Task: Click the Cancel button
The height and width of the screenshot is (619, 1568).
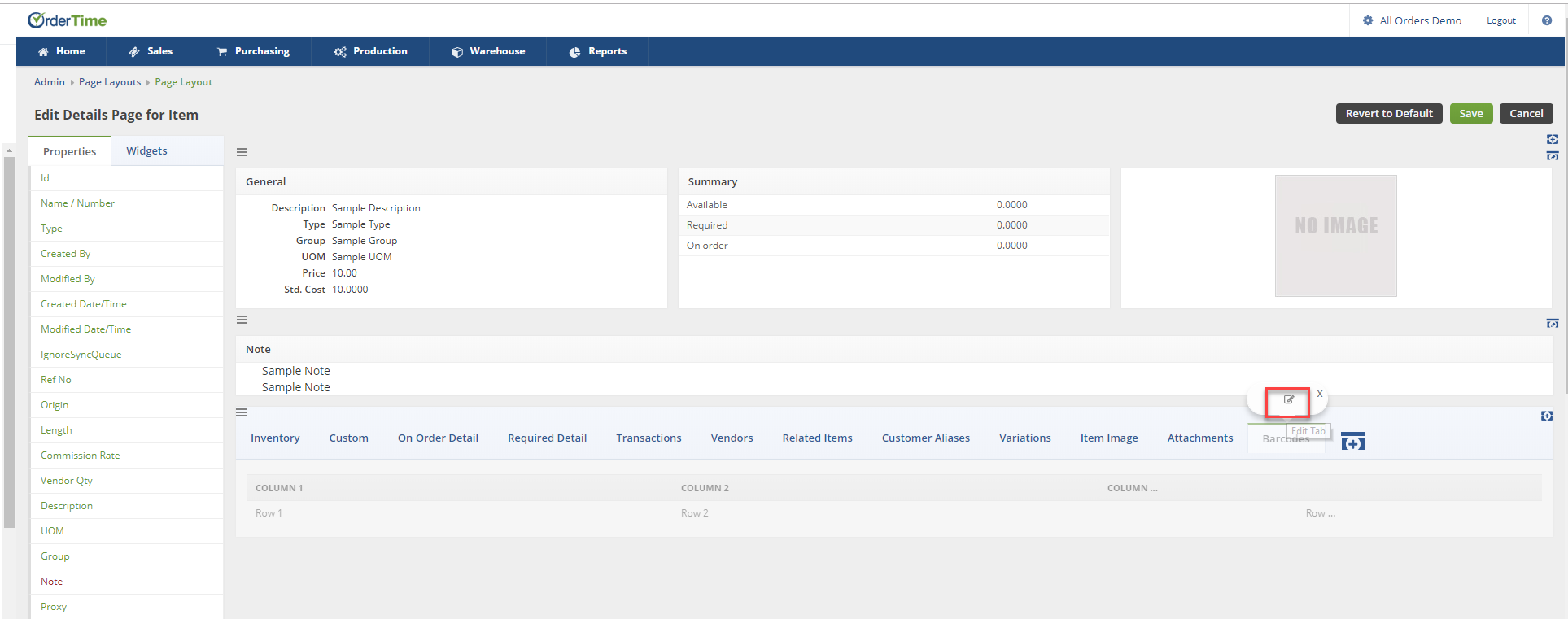Action: pyautogui.click(x=1527, y=113)
